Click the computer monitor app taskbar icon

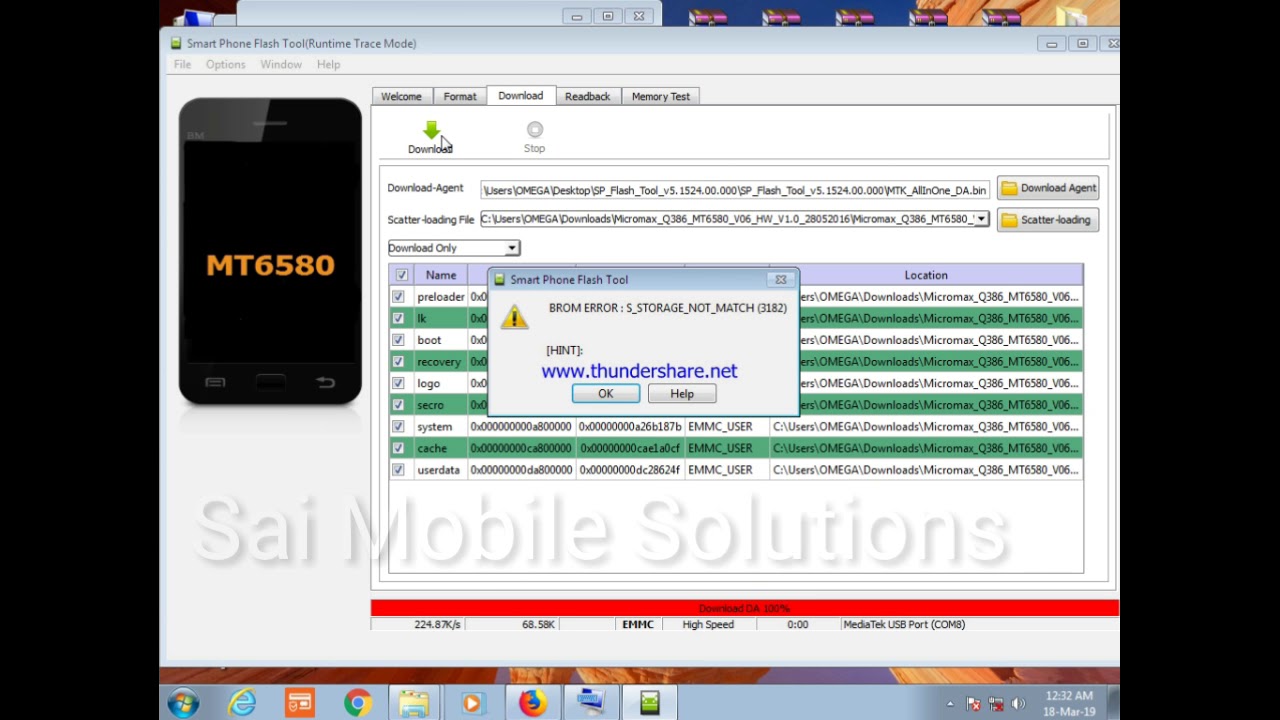coord(591,703)
